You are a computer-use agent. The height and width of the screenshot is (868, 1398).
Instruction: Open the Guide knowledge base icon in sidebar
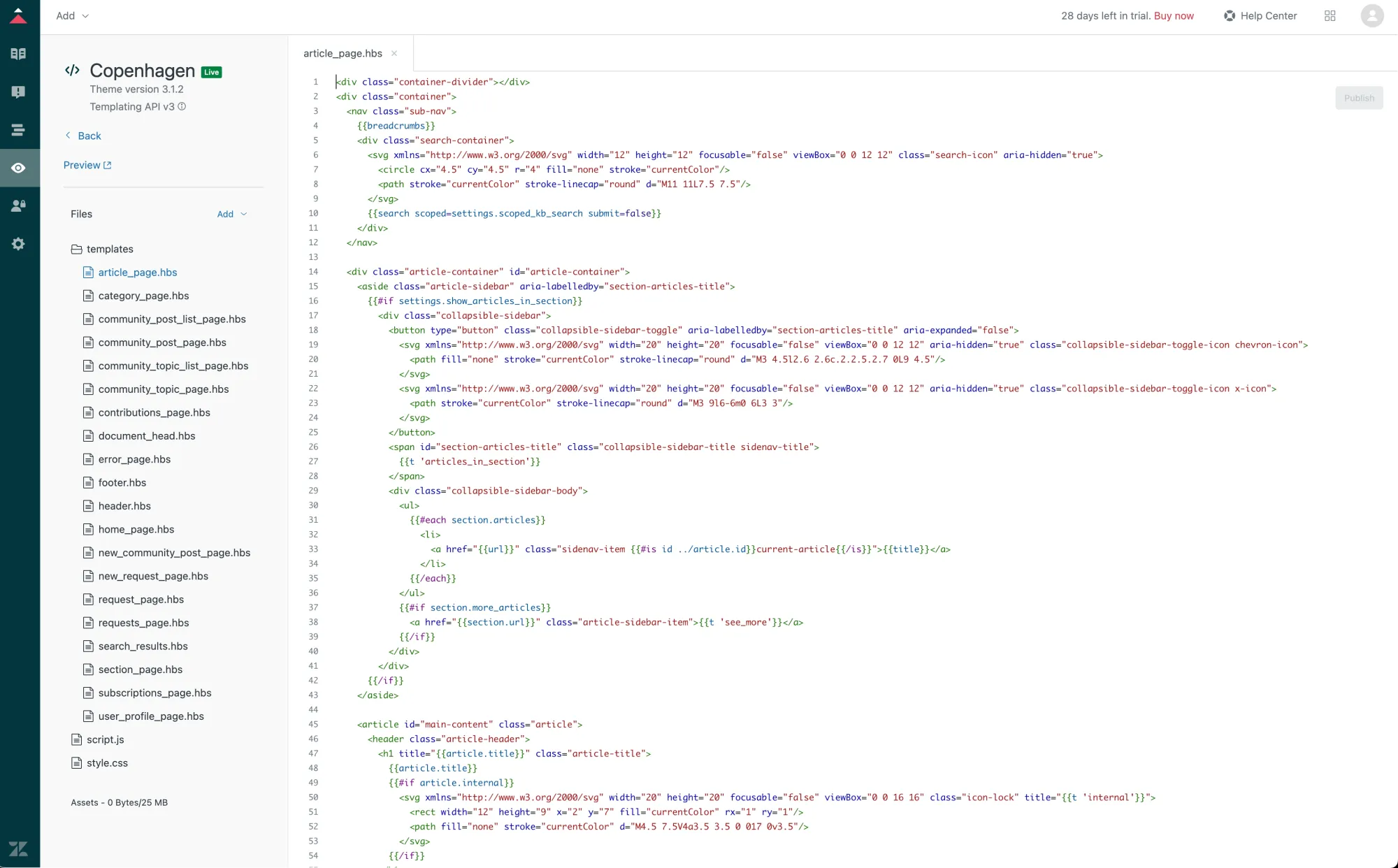coord(19,54)
